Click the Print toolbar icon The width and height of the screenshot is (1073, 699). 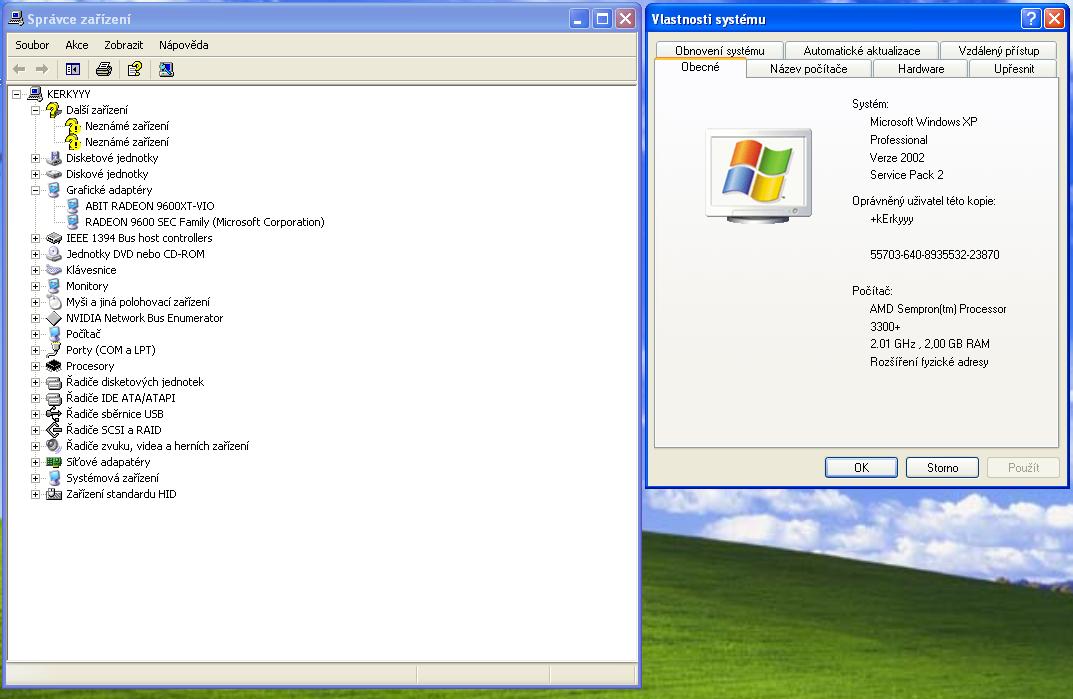104,69
